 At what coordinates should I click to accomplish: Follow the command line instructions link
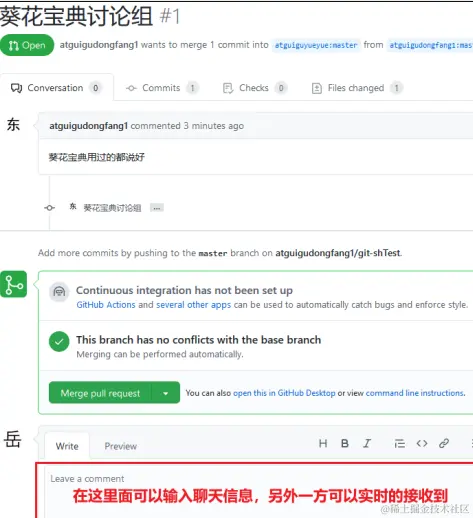point(415,393)
